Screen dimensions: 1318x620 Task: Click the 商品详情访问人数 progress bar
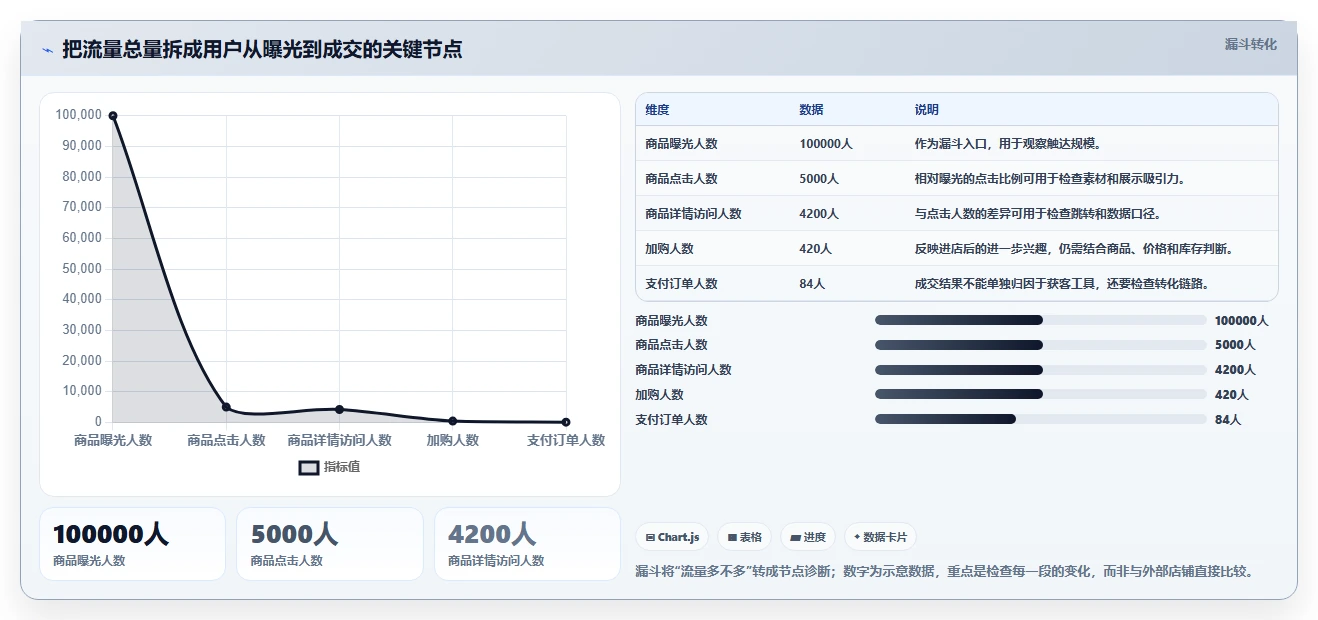pos(1040,370)
